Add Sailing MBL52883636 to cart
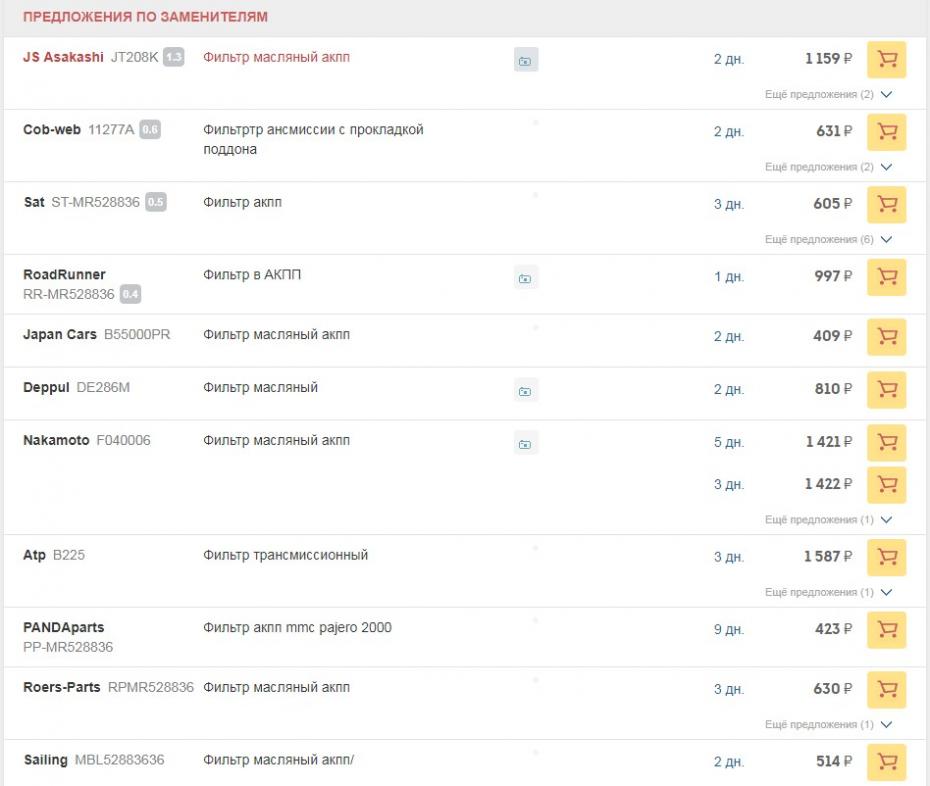The height and width of the screenshot is (786, 930). tap(886, 762)
